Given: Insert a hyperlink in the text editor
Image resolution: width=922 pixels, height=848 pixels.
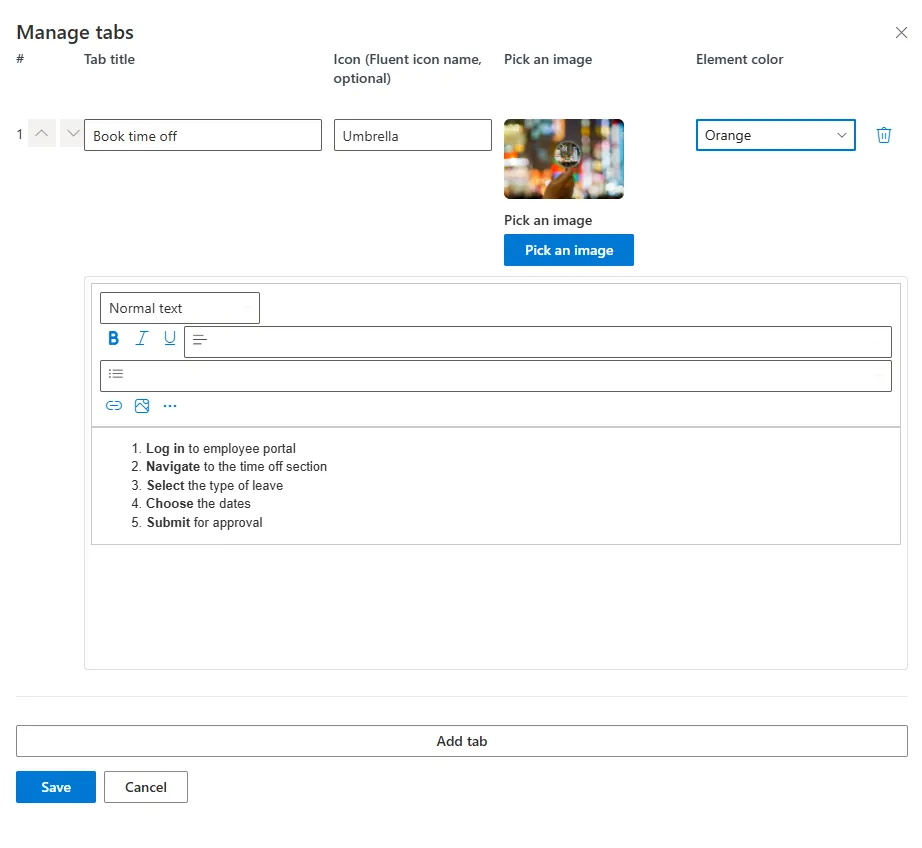Looking at the screenshot, I should [x=113, y=405].
